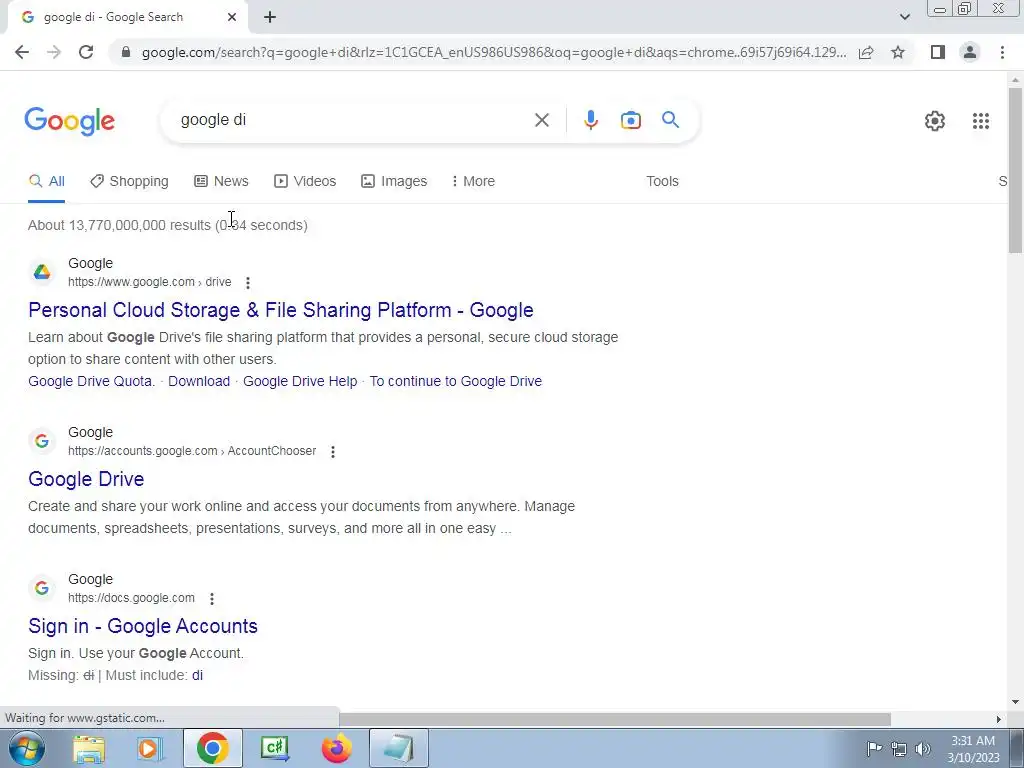This screenshot has width=1024, height=768.
Task: Search by image with camera icon
Action: tap(630, 120)
